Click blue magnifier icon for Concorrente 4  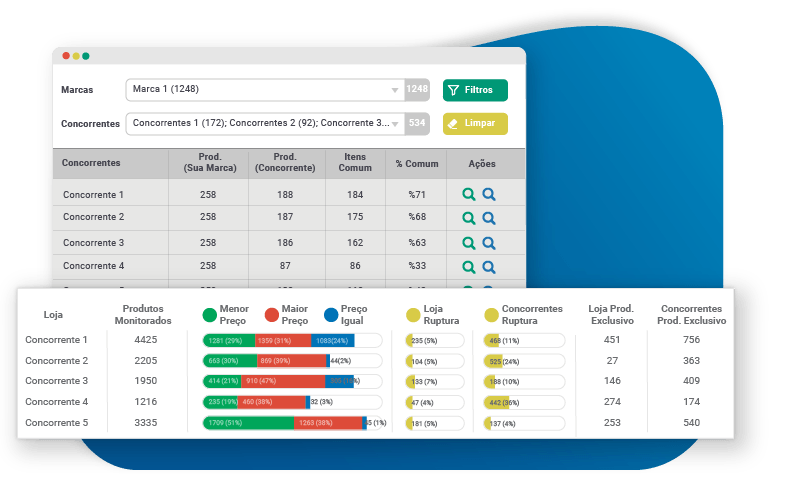(x=489, y=267)
